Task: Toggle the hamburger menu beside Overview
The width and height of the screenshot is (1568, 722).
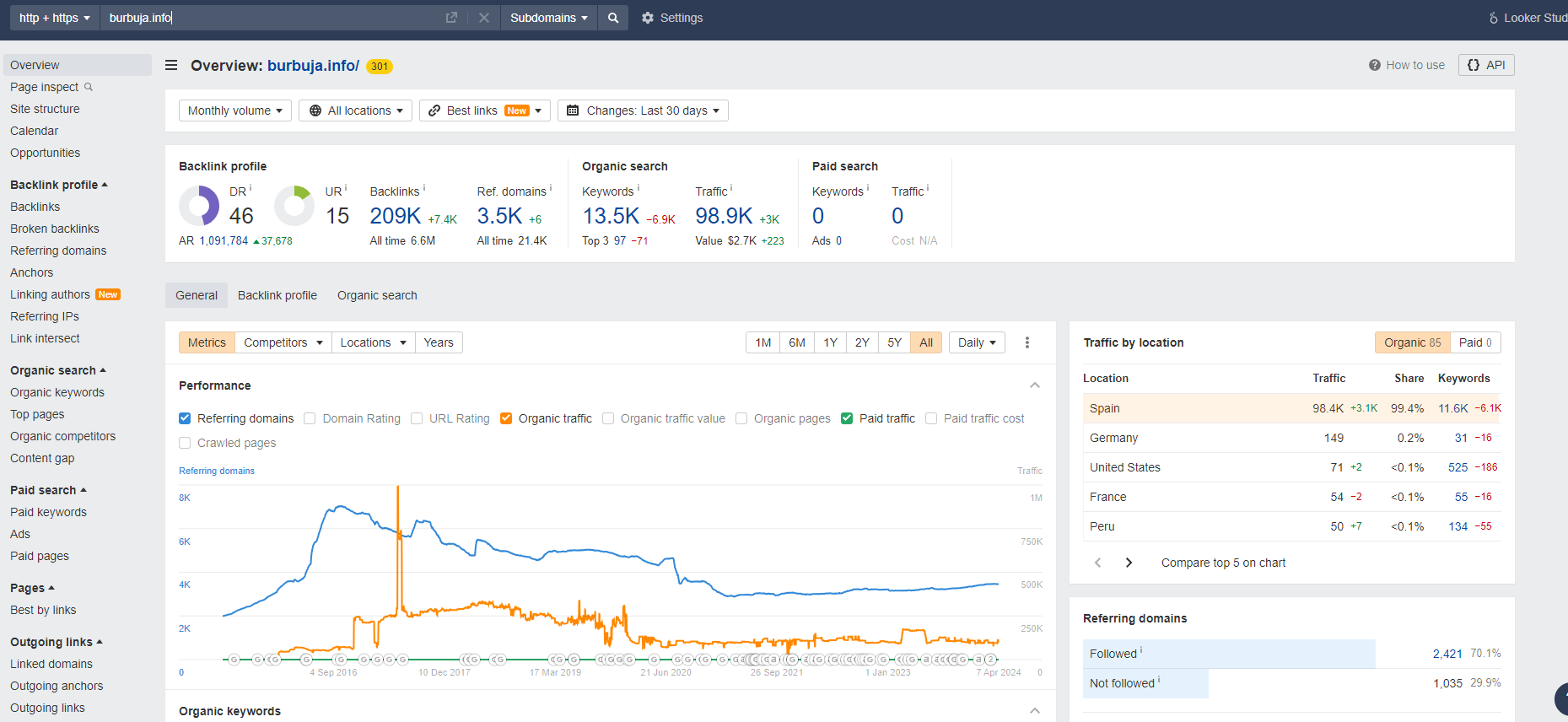Action: pyautogui.click(x=171, y=65)
